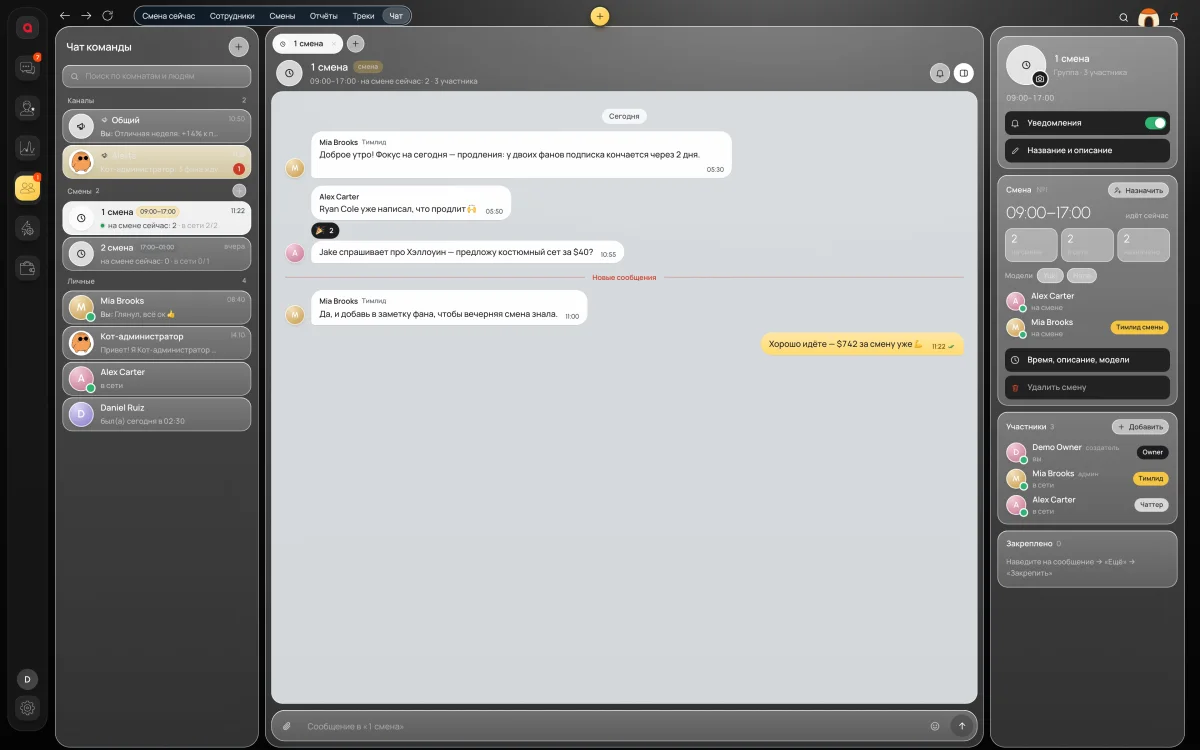Open Кот-администратор personal chat
The width and height of the screenshot is (1200, 750).
tap(157, 343)
